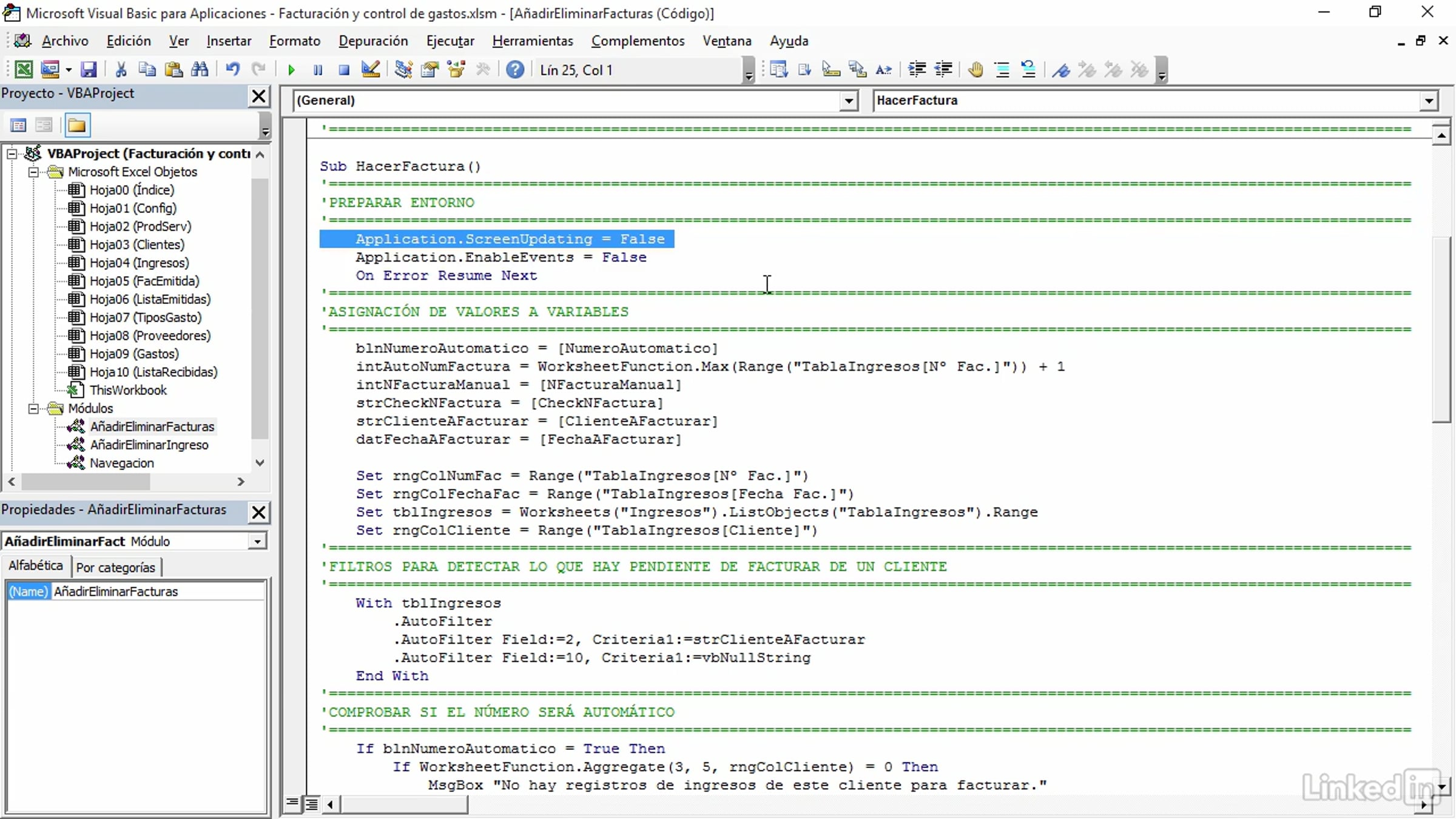
Task: Open the (General) object dropdown
Action: pyautogui.click(x=849, y=100)
